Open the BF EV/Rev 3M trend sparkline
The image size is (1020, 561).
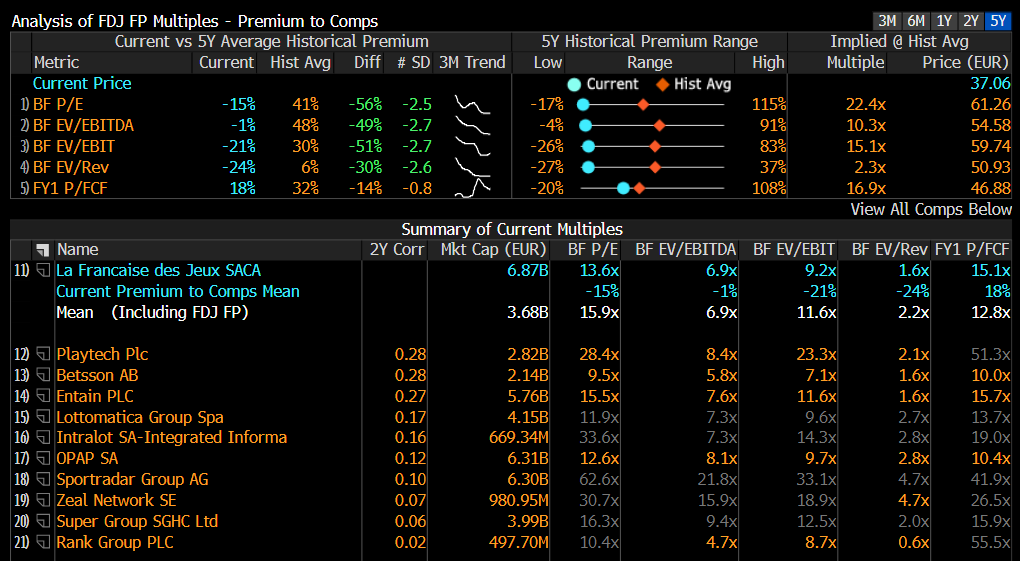coord(472,167)
